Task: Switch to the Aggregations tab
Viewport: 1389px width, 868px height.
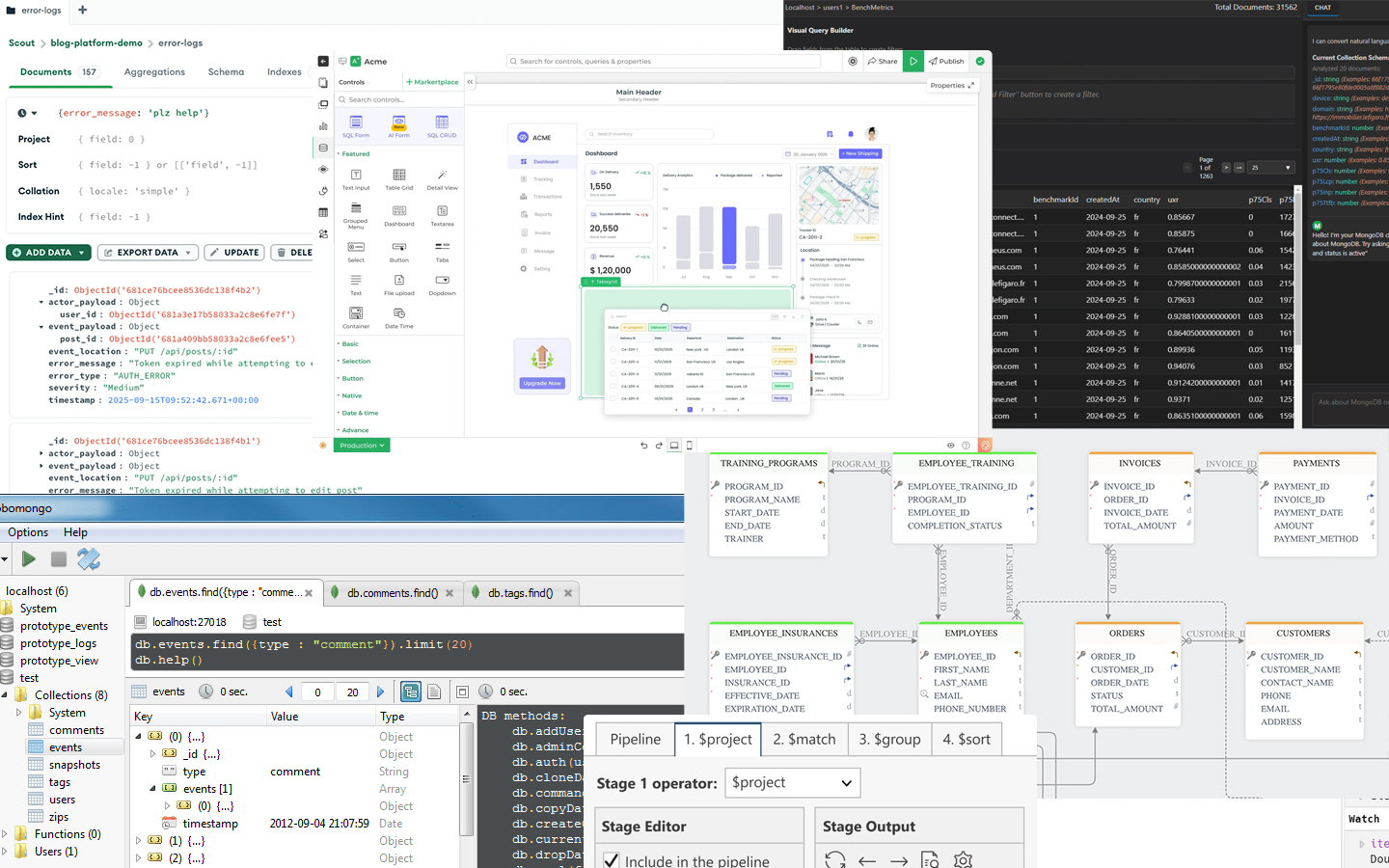Action: click(154, 72)
